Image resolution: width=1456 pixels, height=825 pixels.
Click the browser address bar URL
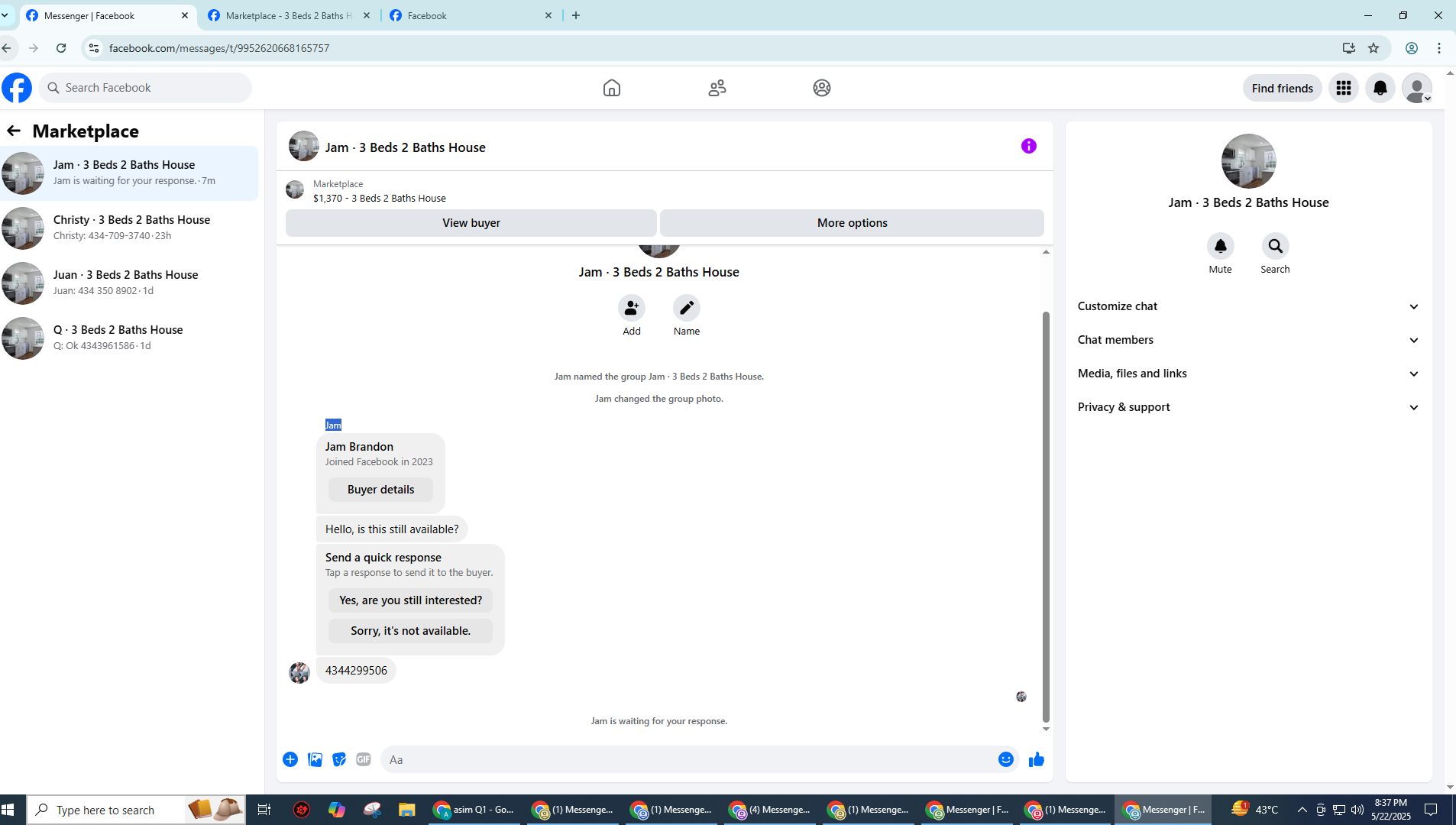pyautogui.click(x=218, y=48)
